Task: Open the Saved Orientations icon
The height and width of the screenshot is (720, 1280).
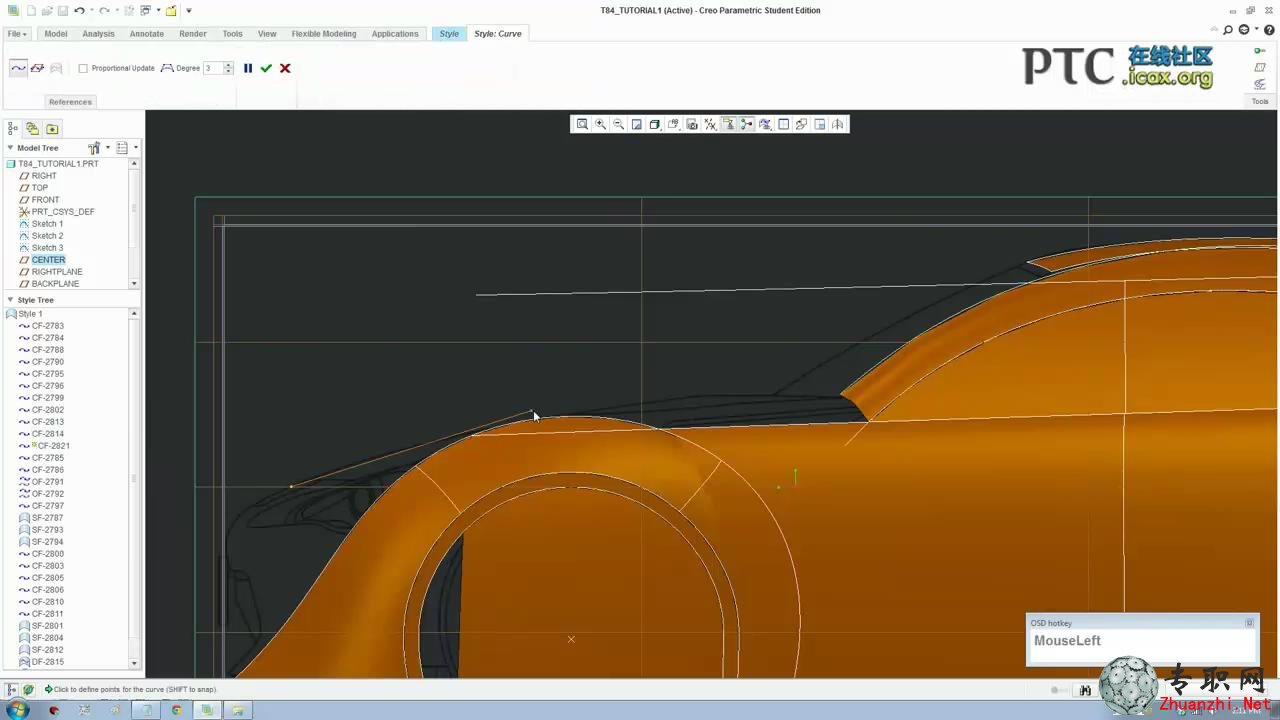Action: (673, 124)
